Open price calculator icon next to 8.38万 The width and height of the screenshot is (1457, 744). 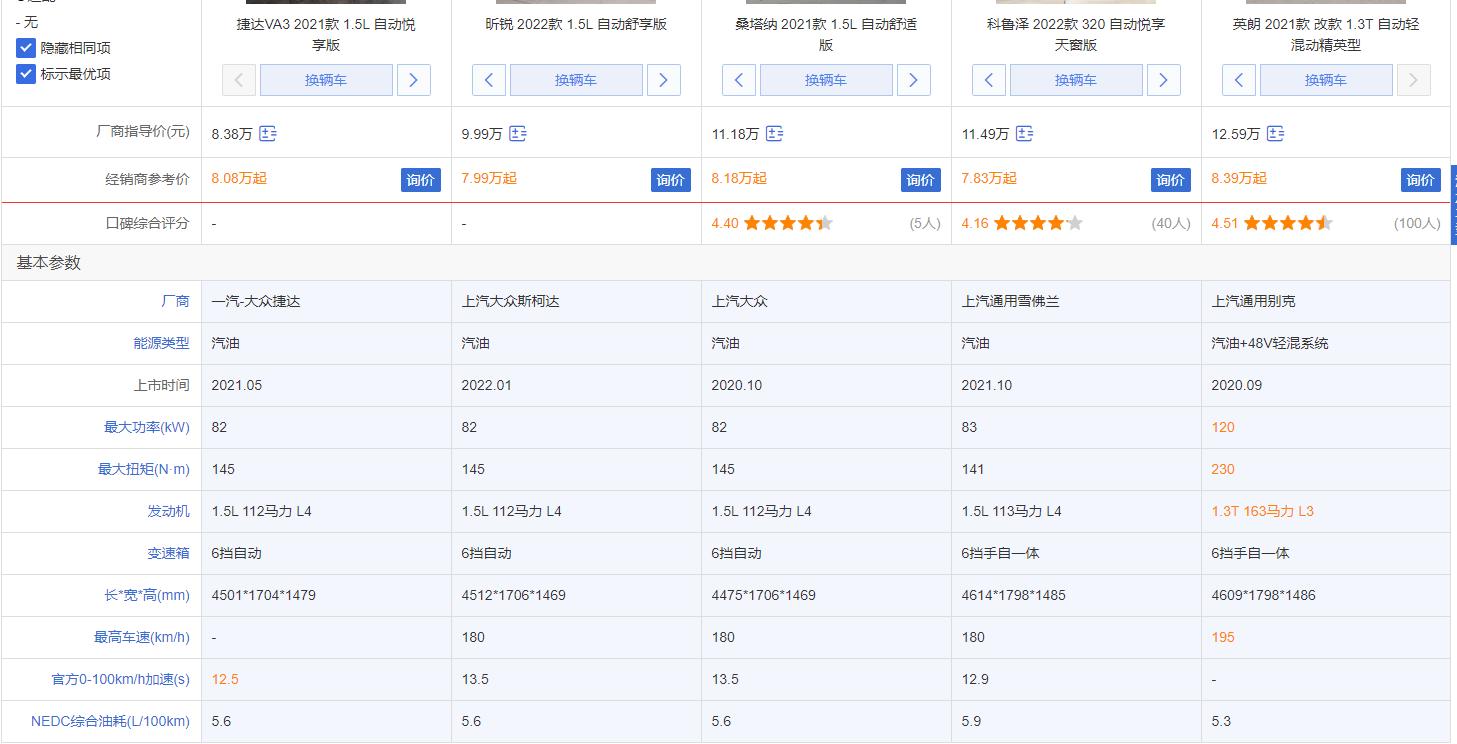pyautogui.click(x=268, y=133)
